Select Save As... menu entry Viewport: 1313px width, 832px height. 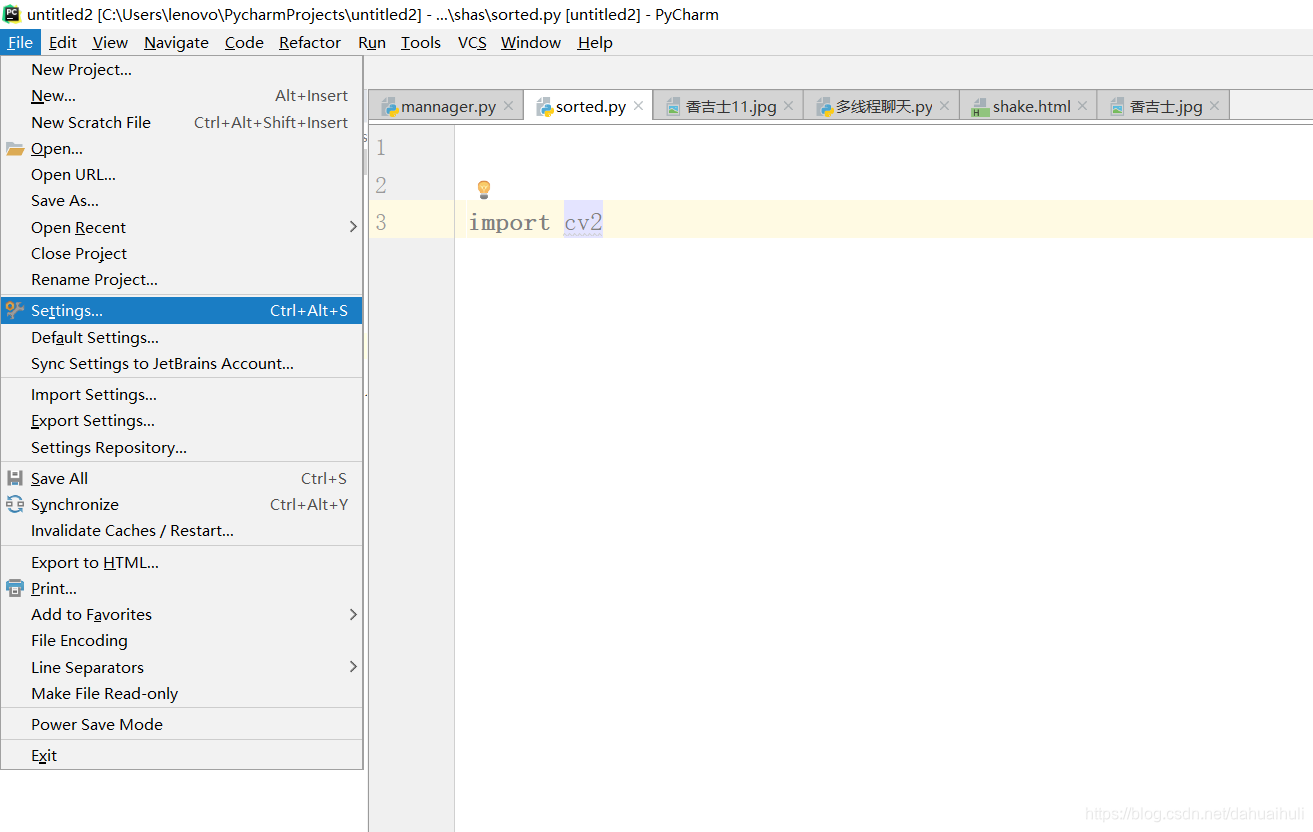181,201
